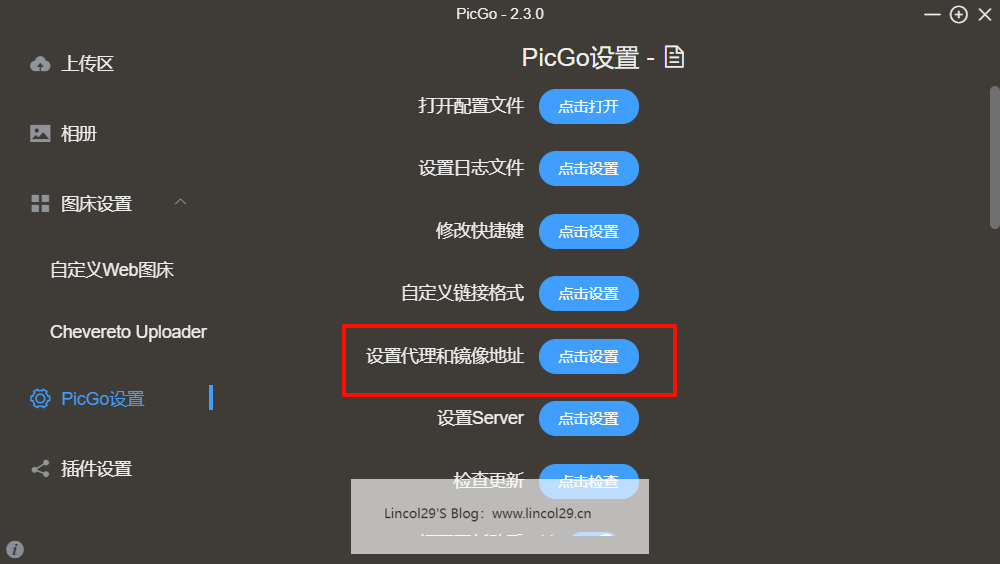Open the document icon next to PicGo设置 title

(x=674, y=57)
